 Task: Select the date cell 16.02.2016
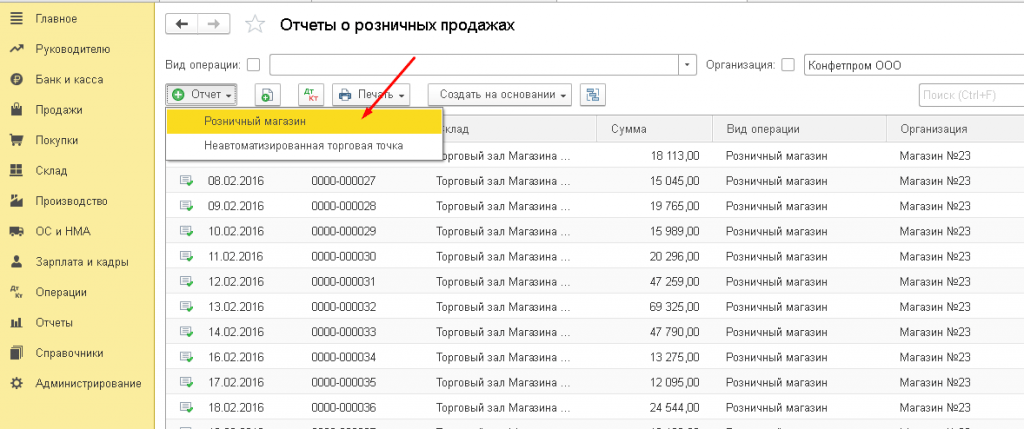coord(236,358)
